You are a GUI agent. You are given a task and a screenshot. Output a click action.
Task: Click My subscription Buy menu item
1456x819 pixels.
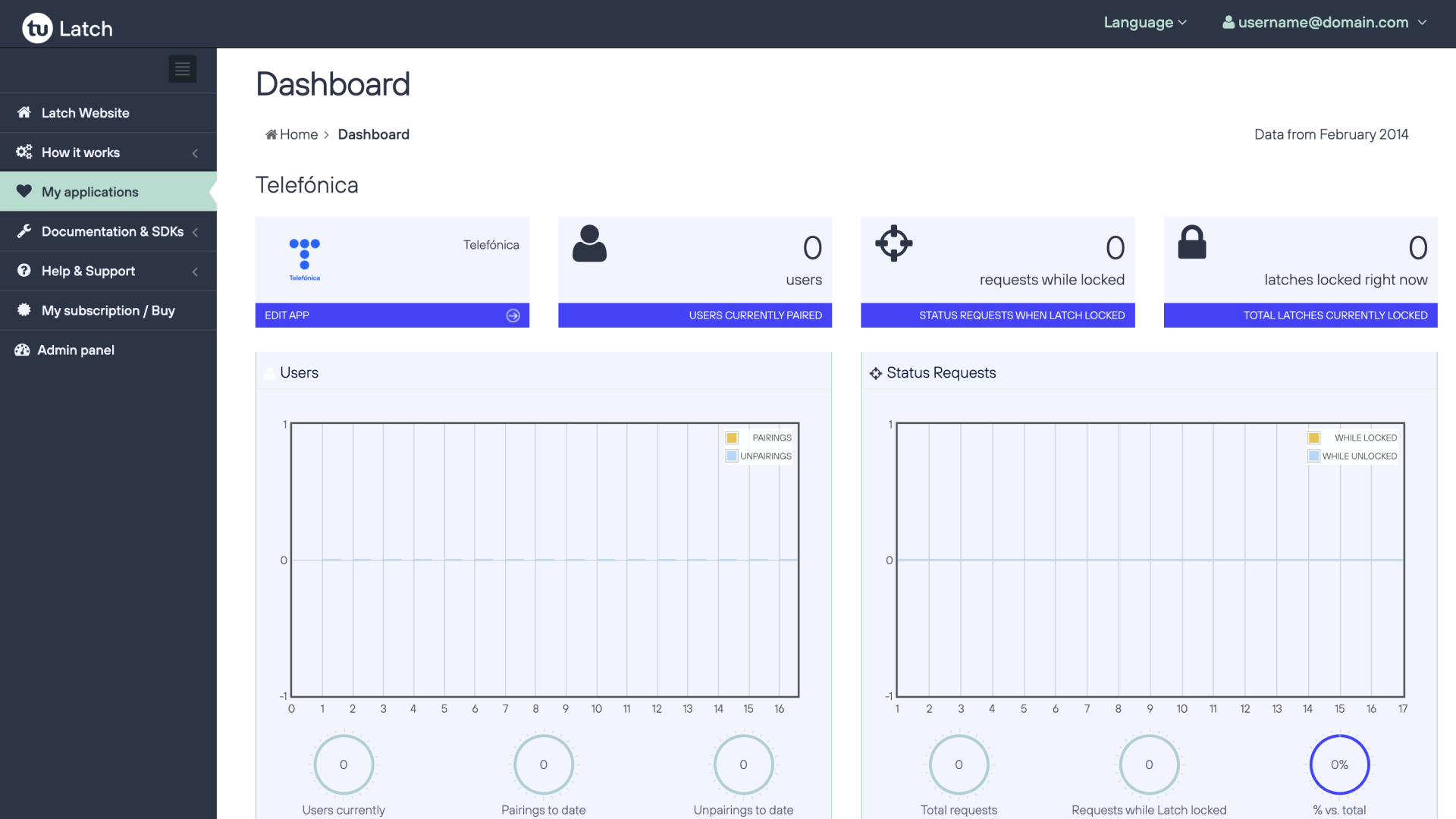point(108,310)
